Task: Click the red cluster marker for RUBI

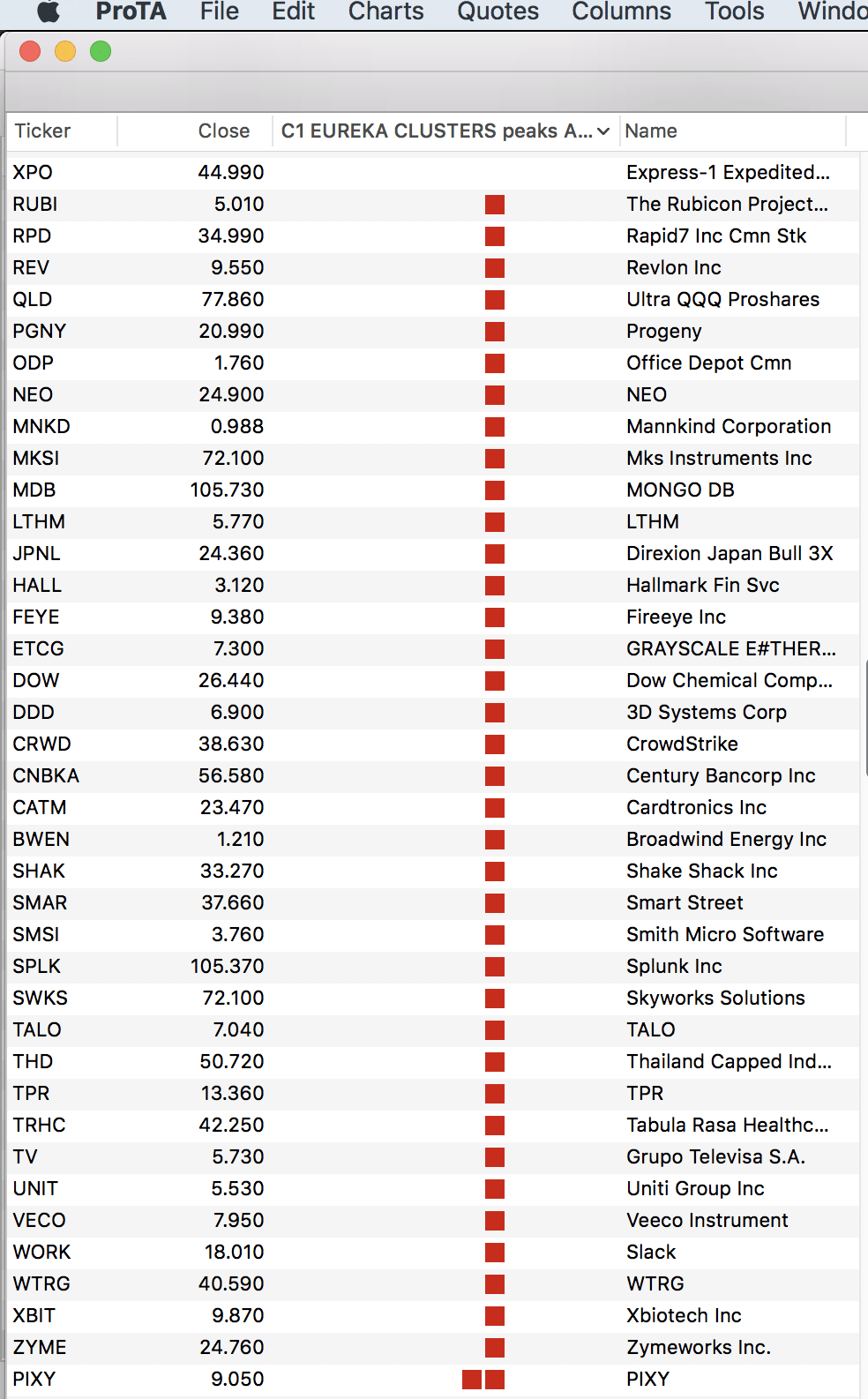Action: click(x=495, y=205)
